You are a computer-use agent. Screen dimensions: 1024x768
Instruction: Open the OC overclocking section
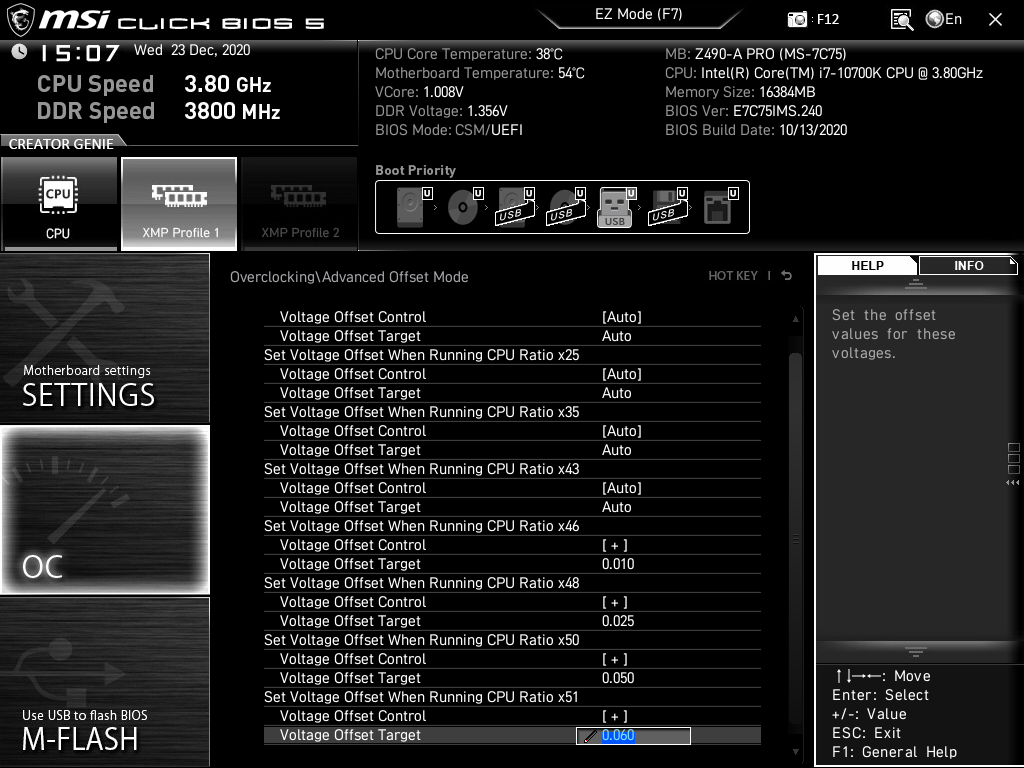(x=104, y=509)
